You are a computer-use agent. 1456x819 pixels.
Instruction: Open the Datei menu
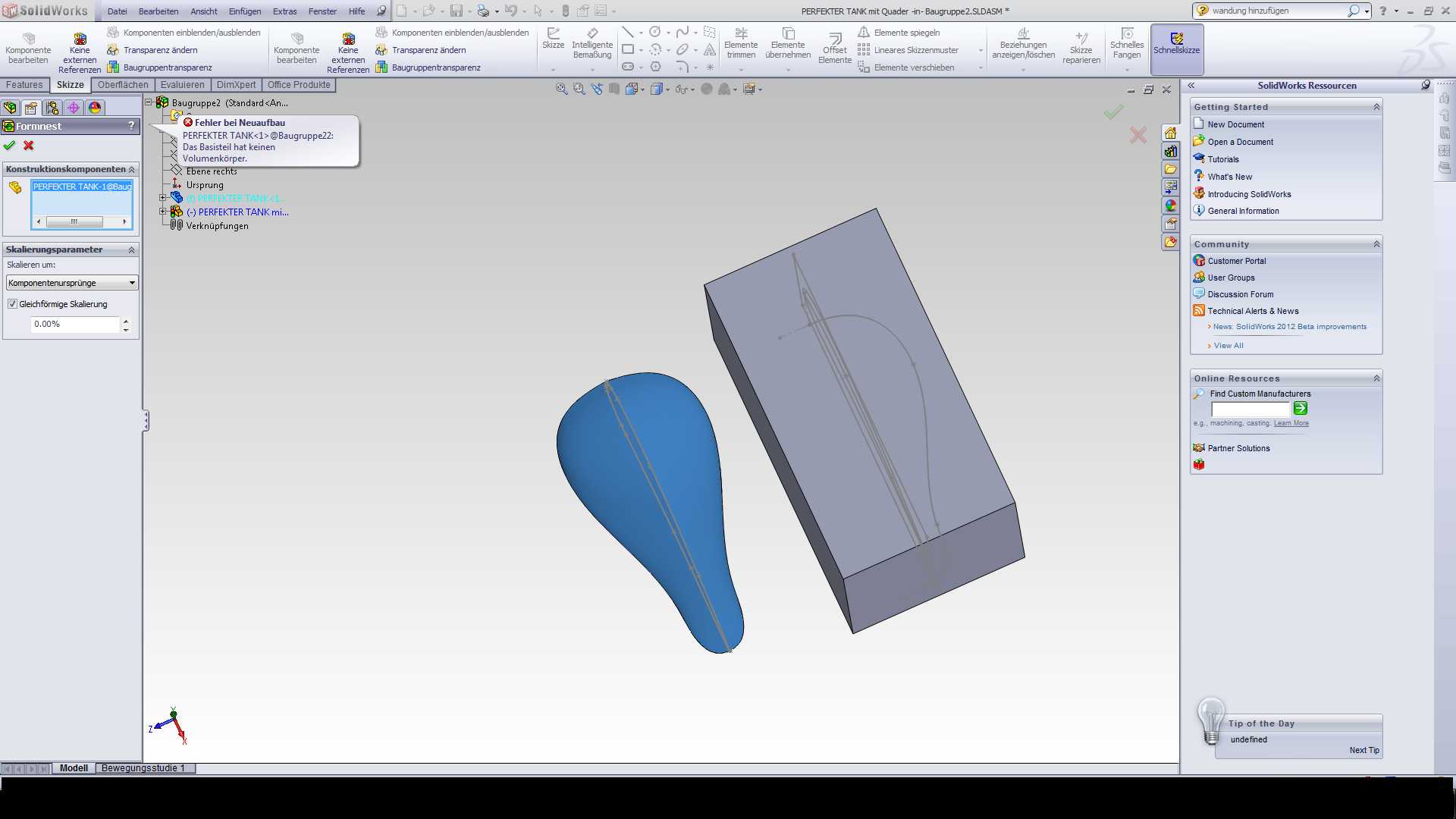pos(118,11)
